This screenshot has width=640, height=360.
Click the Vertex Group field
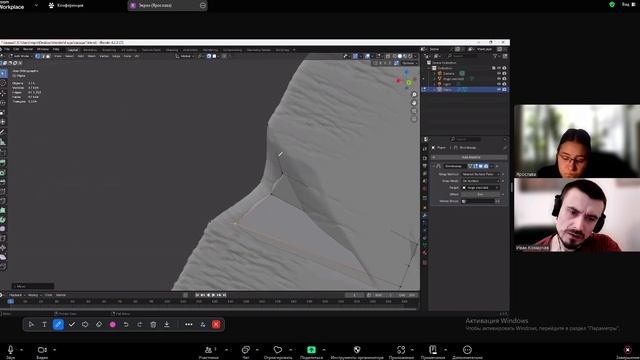coord(478,201)
